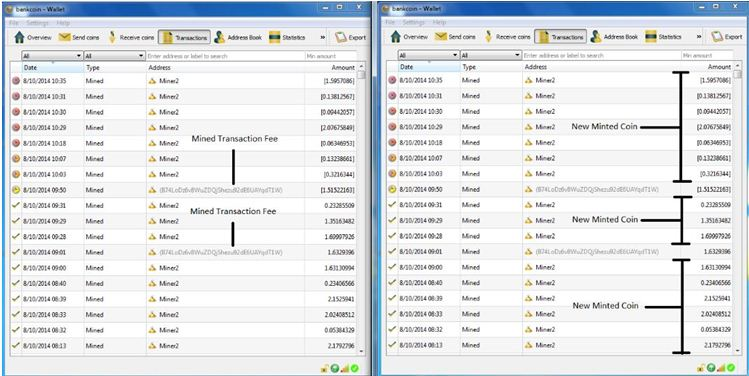Open date filter dropdown in right window
749x376 pixels.
coord(429,55)
